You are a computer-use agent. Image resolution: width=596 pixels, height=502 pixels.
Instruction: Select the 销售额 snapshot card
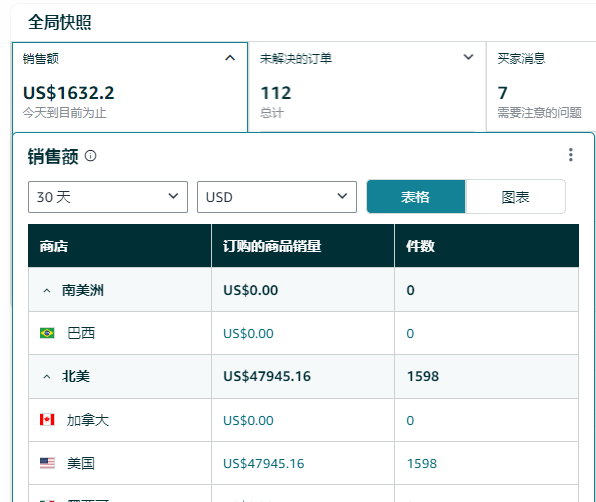[x=130, y=87]
